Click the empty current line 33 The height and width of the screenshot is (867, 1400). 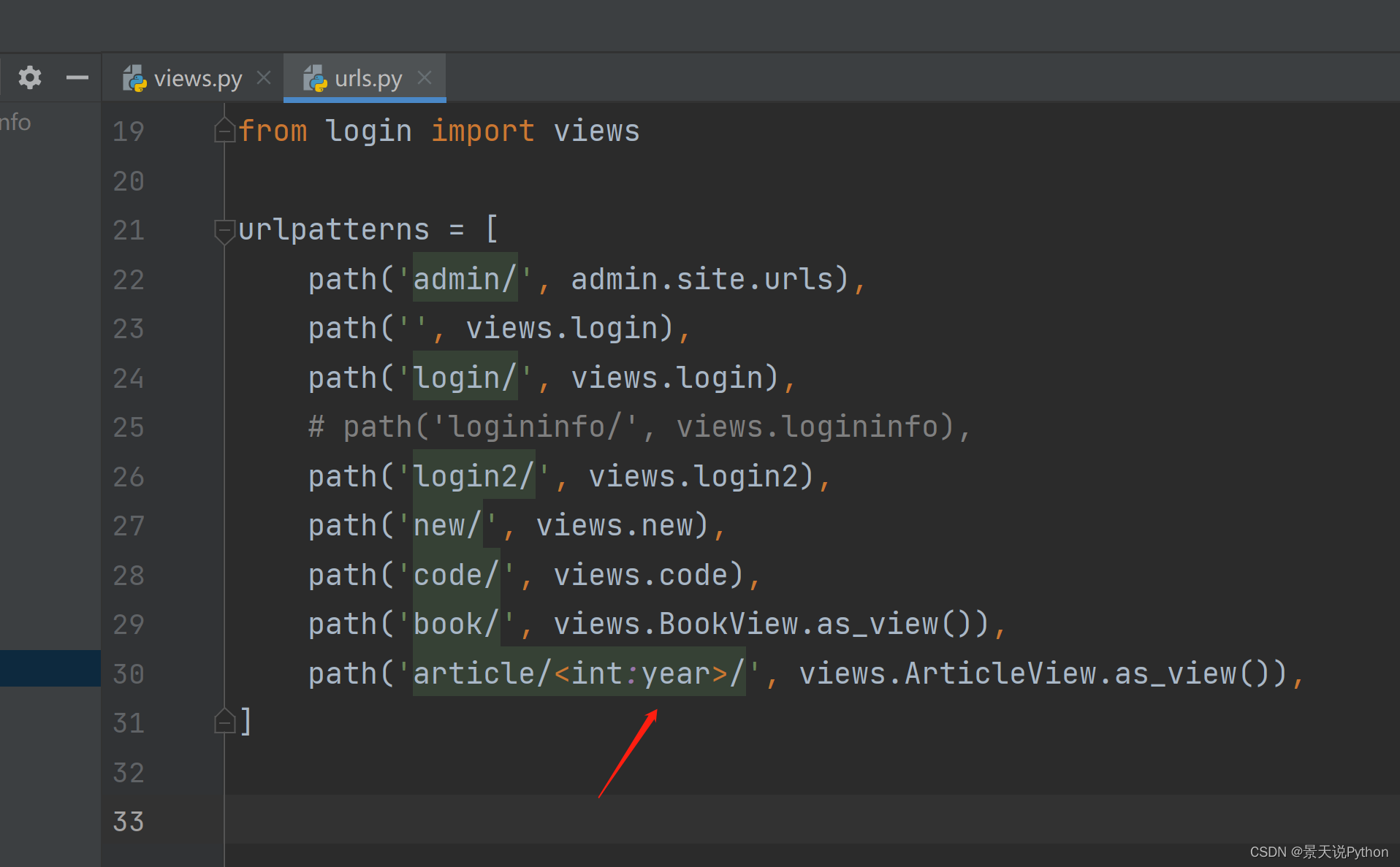coord(811,820)
